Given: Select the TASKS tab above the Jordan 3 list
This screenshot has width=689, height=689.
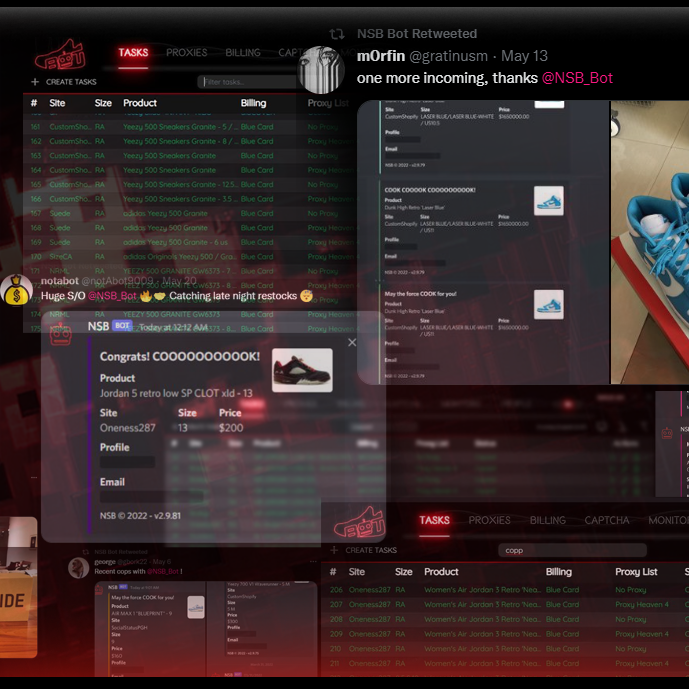Looking at the screenshot, I should tap(434, 520).
